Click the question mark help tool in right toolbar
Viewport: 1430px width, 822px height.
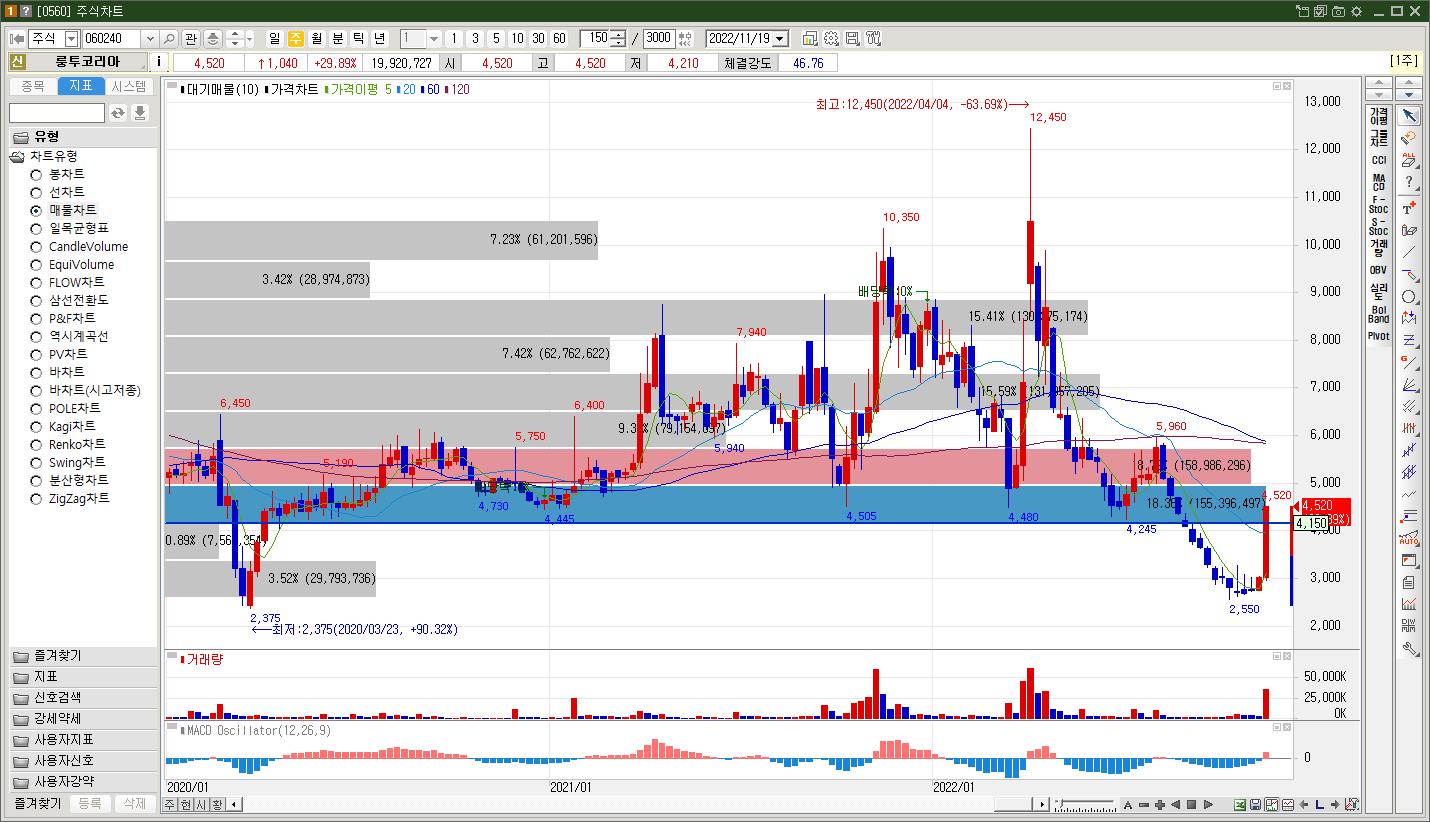point(1409,182)
